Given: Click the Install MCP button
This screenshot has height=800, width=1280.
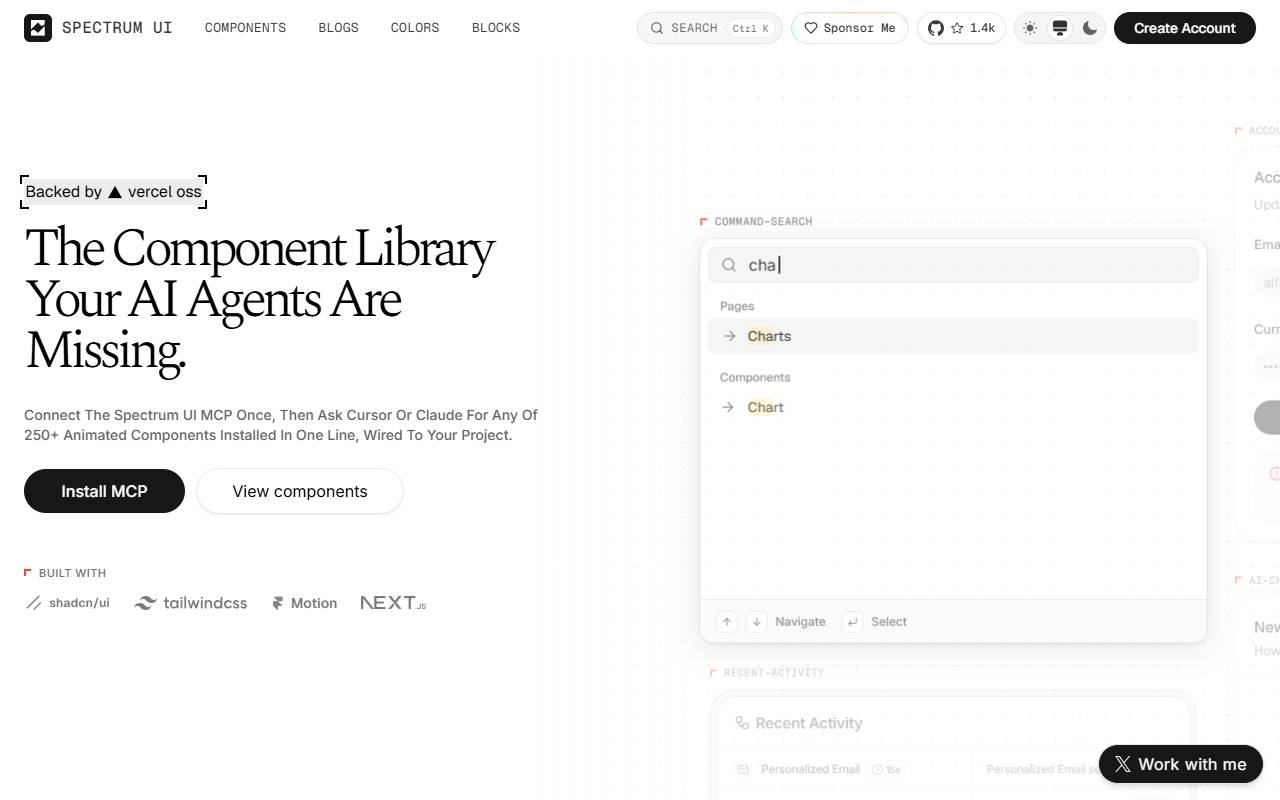Looking at the screenshot, I should (x=104, y=491).
